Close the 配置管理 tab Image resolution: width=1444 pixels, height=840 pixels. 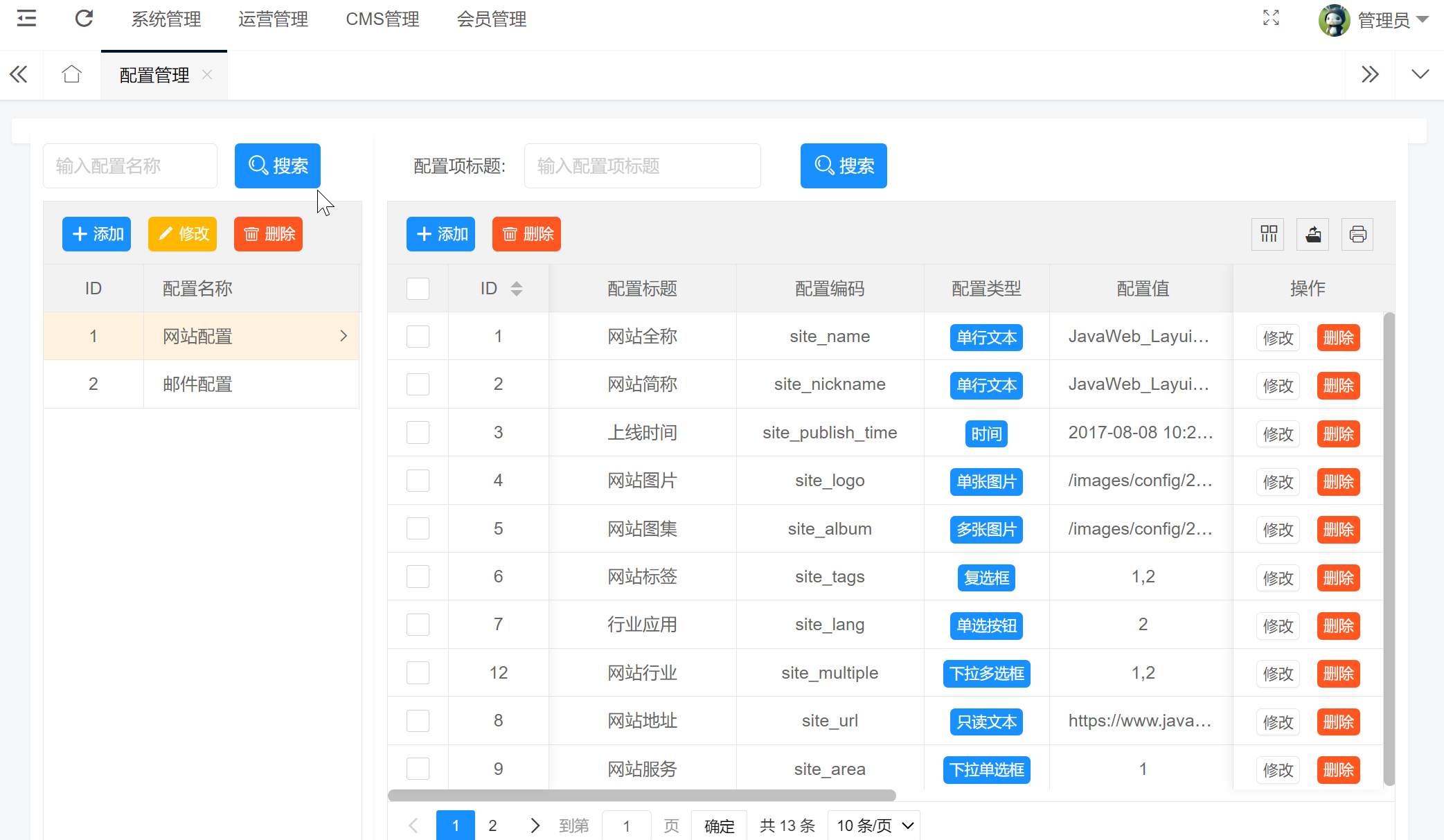coord(207,74)
